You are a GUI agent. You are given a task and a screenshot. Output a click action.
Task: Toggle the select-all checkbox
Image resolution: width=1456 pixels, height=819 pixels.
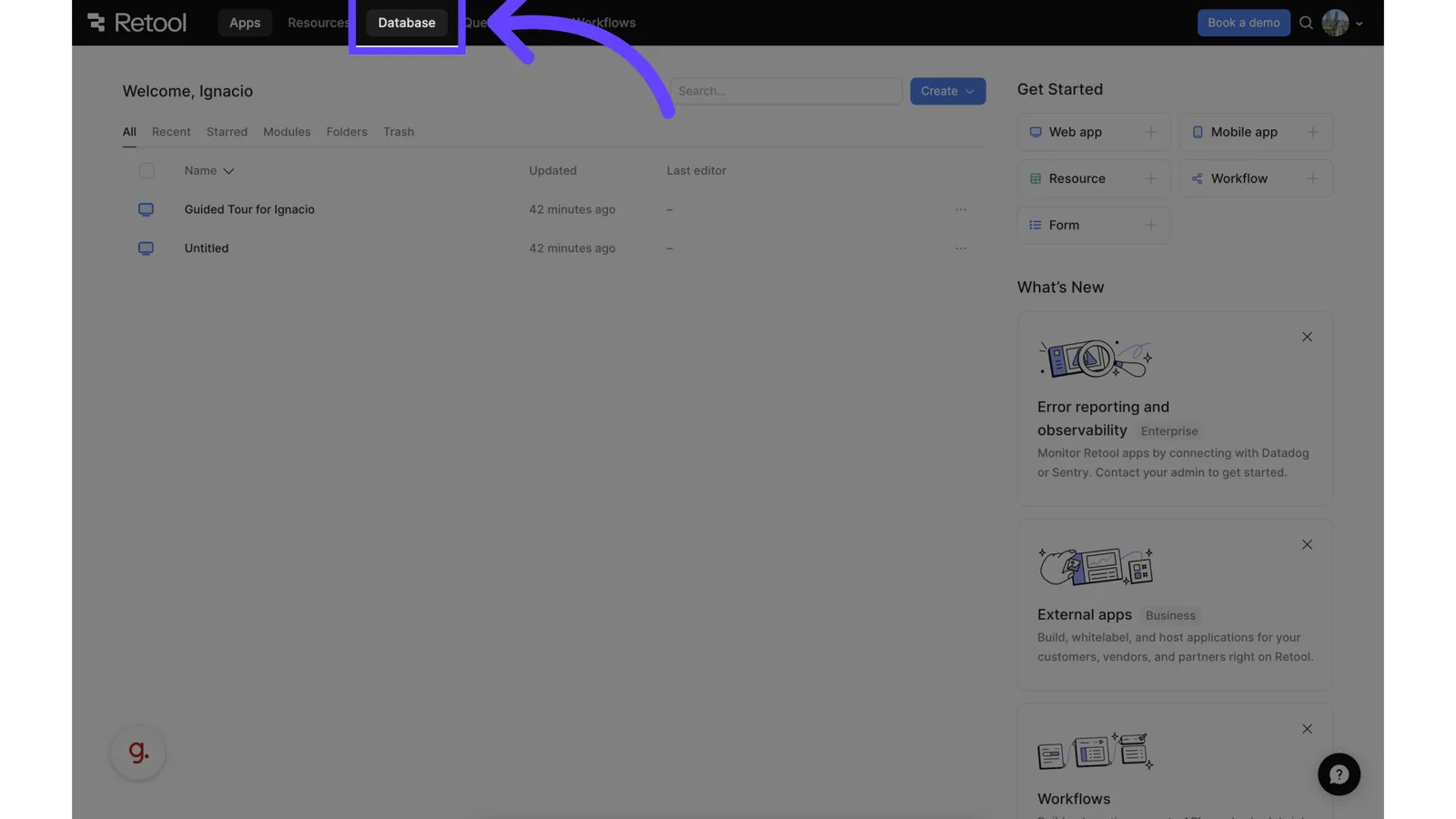point(147,170)
